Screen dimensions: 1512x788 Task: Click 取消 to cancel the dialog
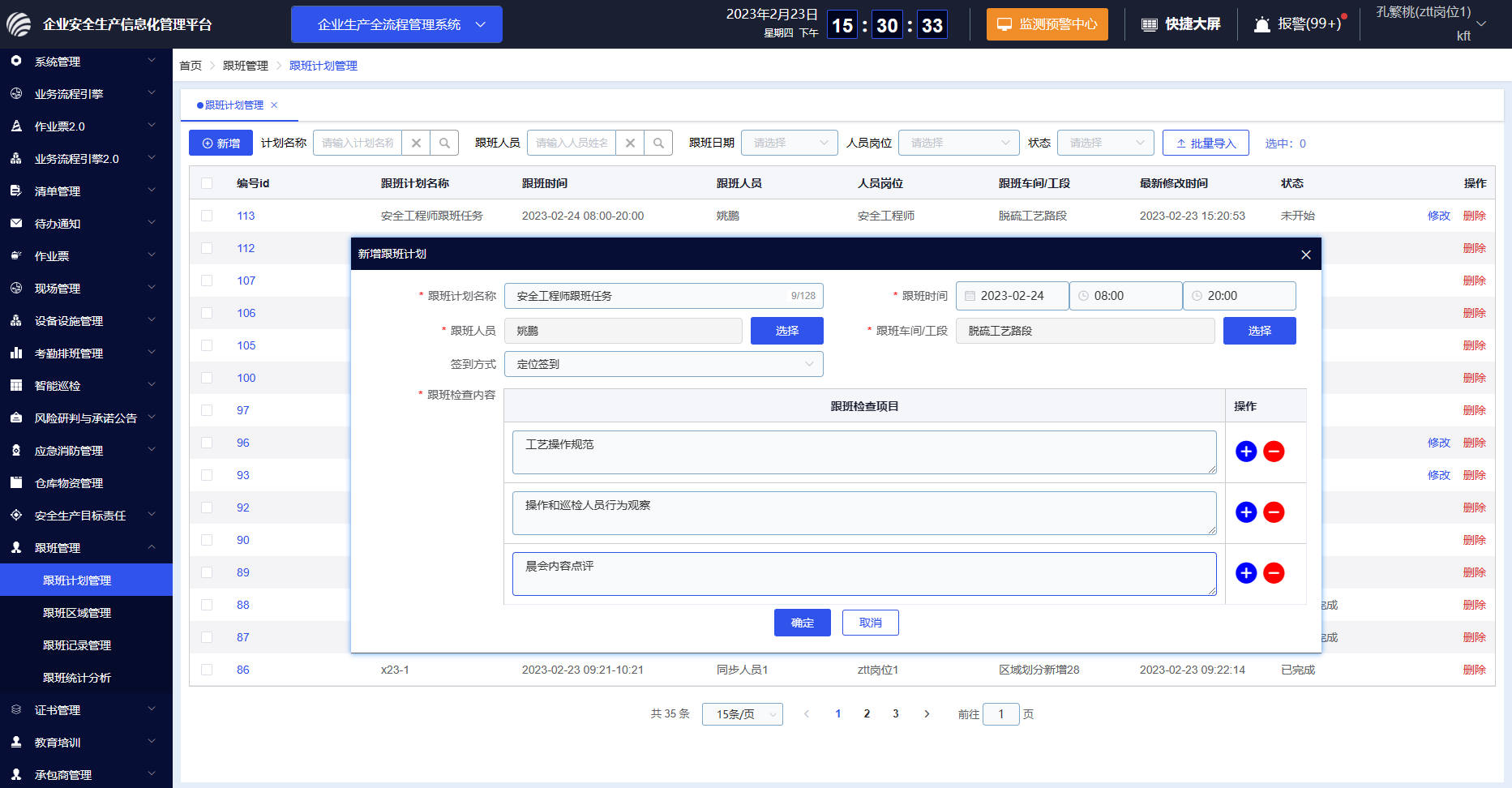(871, 623)
